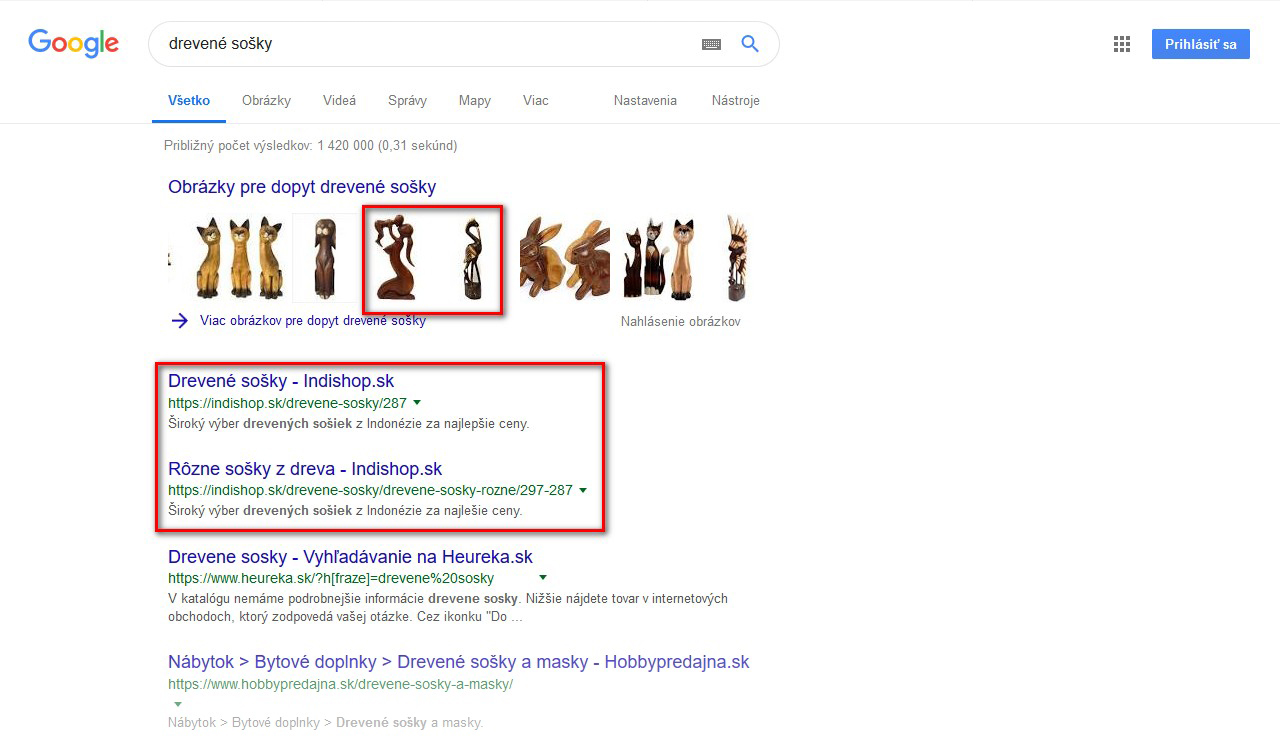
Task: Switch to the Obrázky tab
Action: pos(266,100)
